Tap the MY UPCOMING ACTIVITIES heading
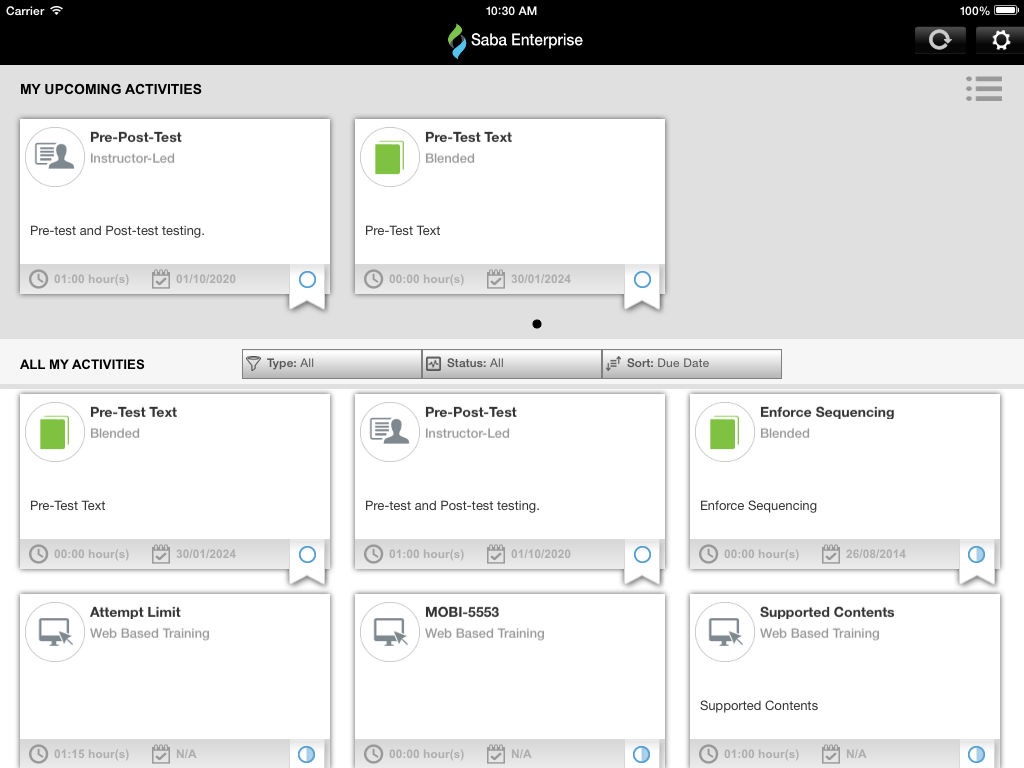This screenshot has height=768, width=1024. 111,89
